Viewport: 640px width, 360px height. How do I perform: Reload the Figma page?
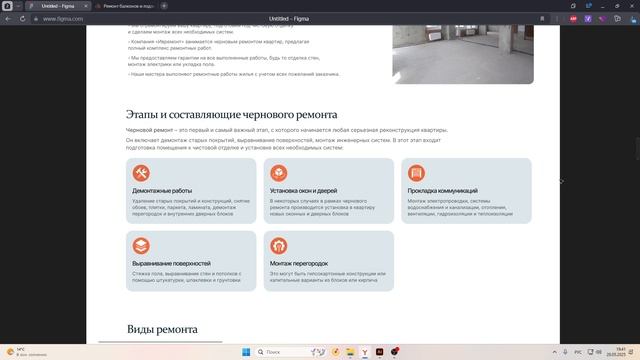(x=22, y=19)
